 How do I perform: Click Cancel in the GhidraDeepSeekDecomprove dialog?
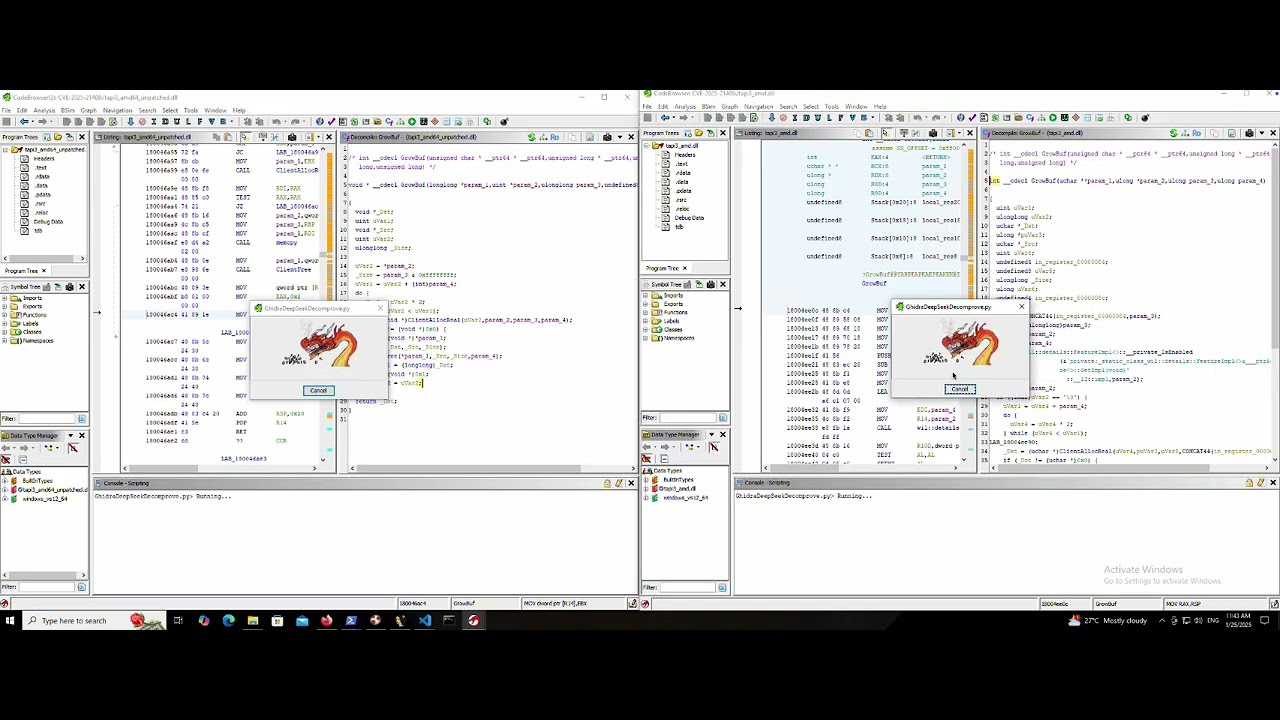coord(318,390)
